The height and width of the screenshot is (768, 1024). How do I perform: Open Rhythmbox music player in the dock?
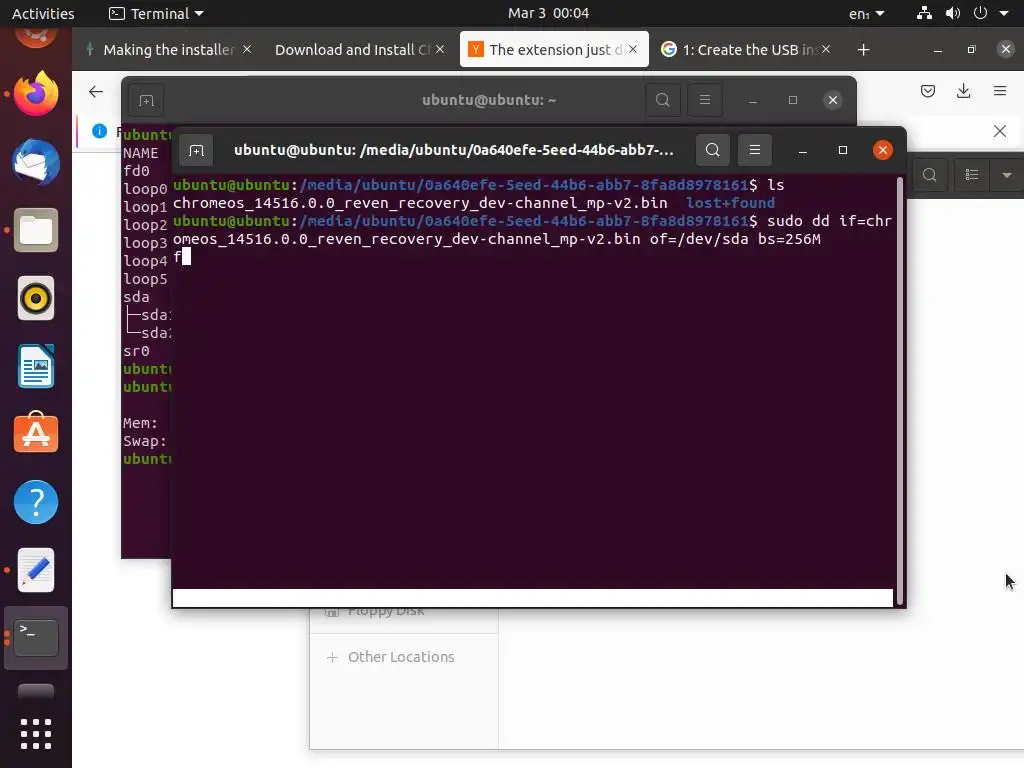[x=36, y=298]
